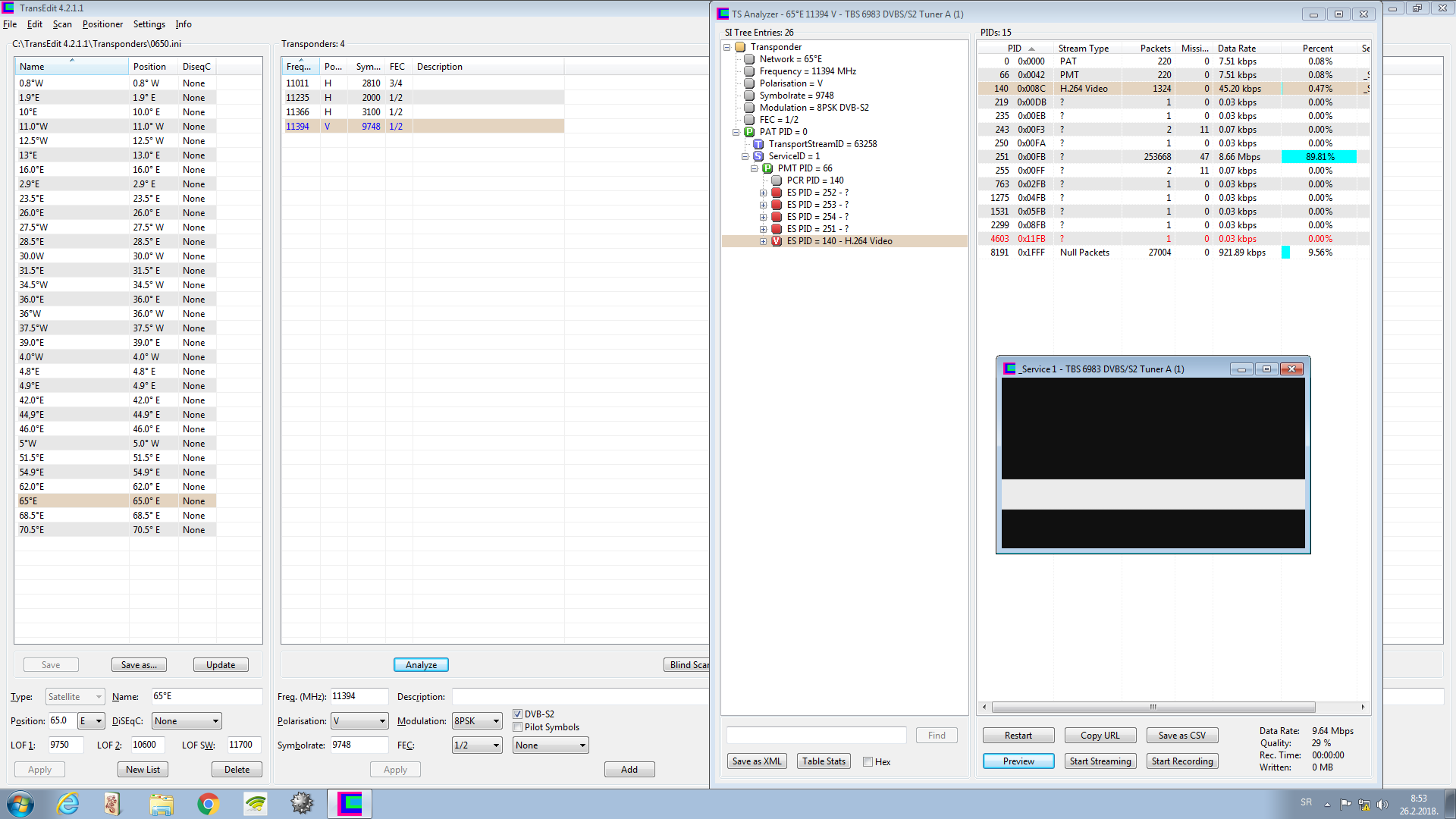Open the Positioner menu

(102, 24)
